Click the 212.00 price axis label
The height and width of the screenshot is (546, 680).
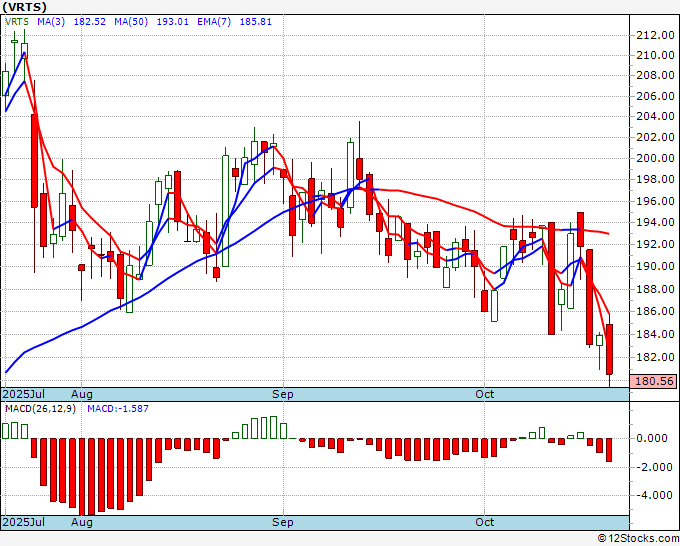tap(655, 36)
